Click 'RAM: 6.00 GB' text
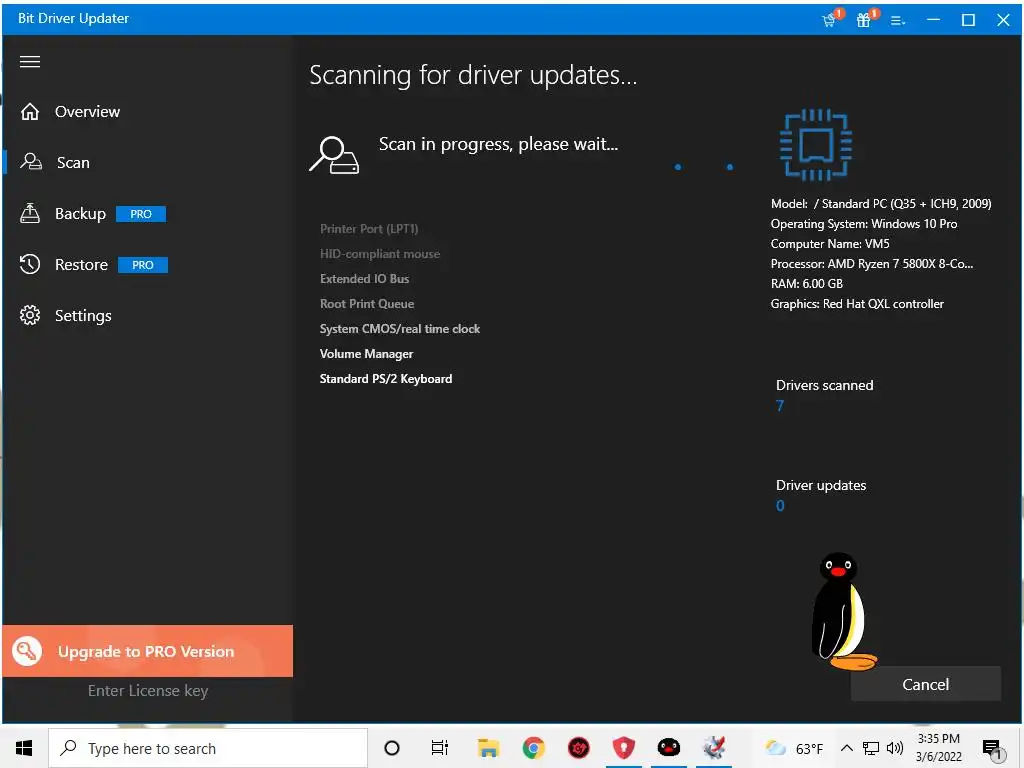The image size is (1024, 768). pos(807,283)
